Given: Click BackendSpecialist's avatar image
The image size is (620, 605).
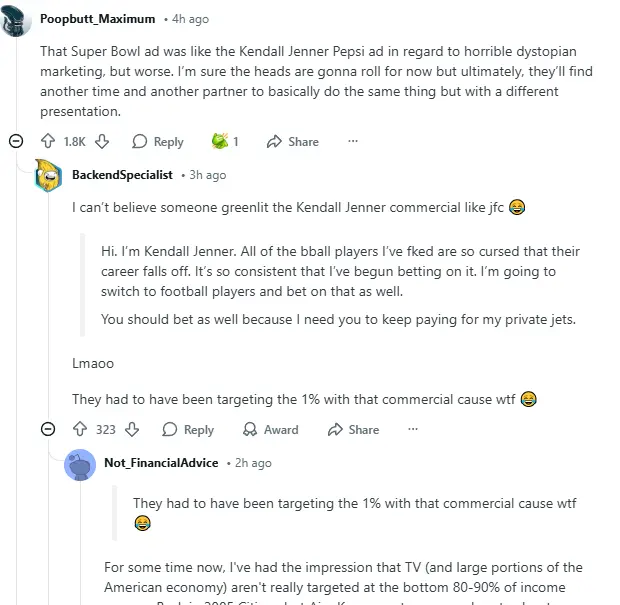Looking at the screenshot, I should (x=49, y=176).
